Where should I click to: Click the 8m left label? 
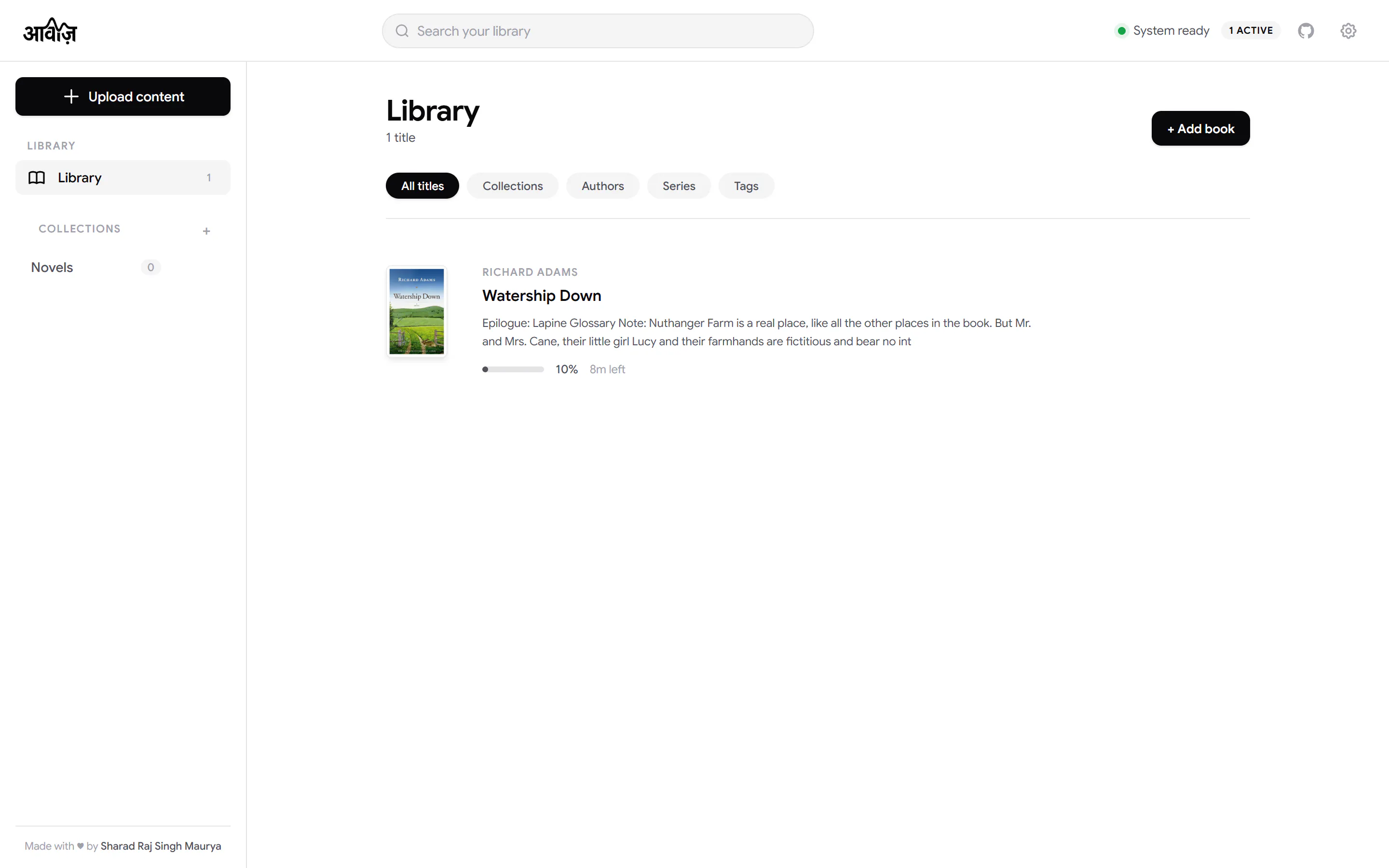tap(607, 370)
